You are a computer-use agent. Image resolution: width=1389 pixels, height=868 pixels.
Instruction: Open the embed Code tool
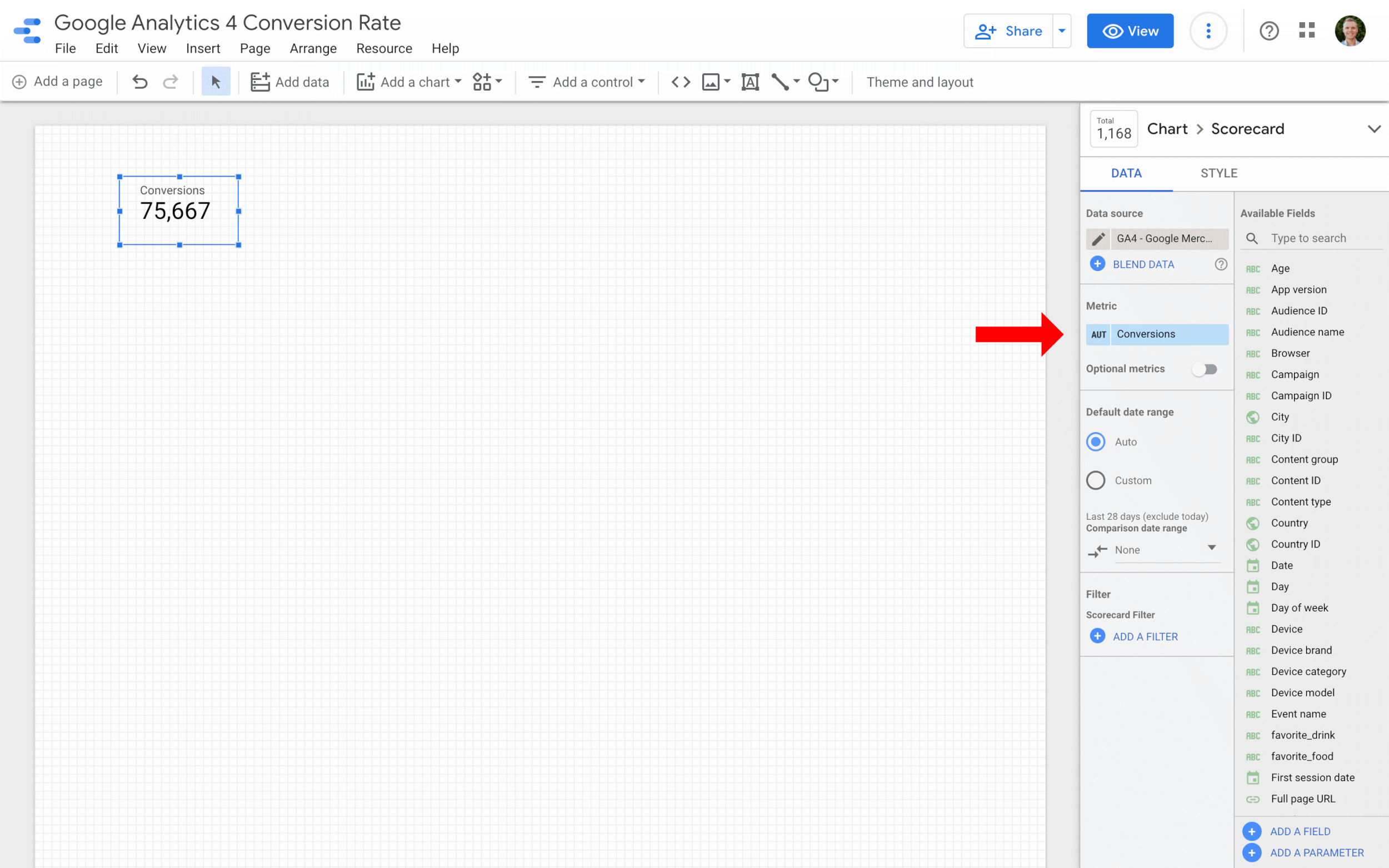[681, 82]
